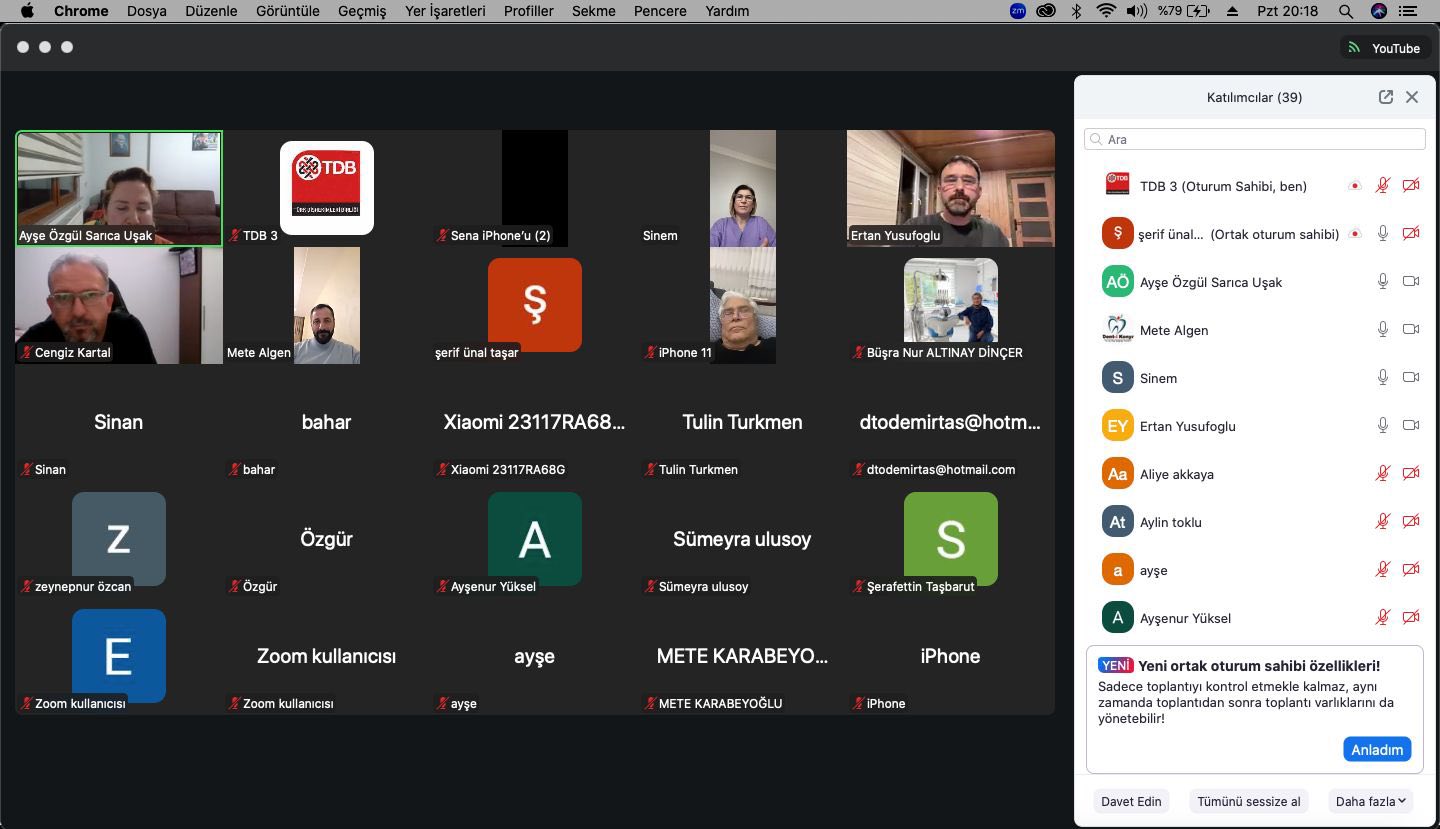This screenshot has height=829, width=1440.
Task: Open macOS Spotlight search icon
Action: (1346, 11)
